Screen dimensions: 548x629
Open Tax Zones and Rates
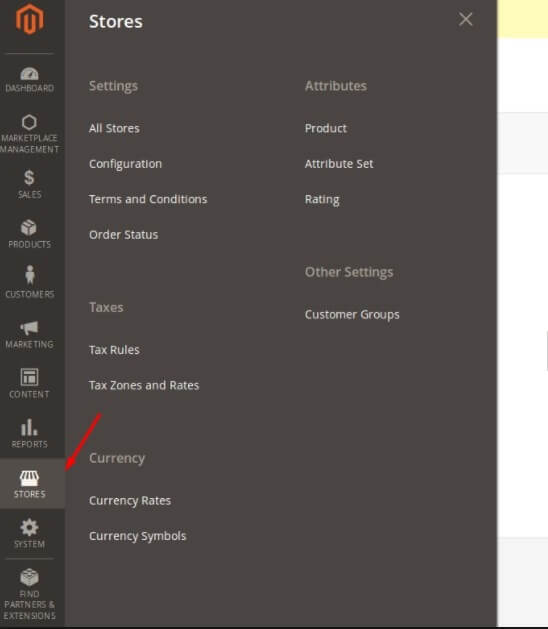(x=144, y=385)
